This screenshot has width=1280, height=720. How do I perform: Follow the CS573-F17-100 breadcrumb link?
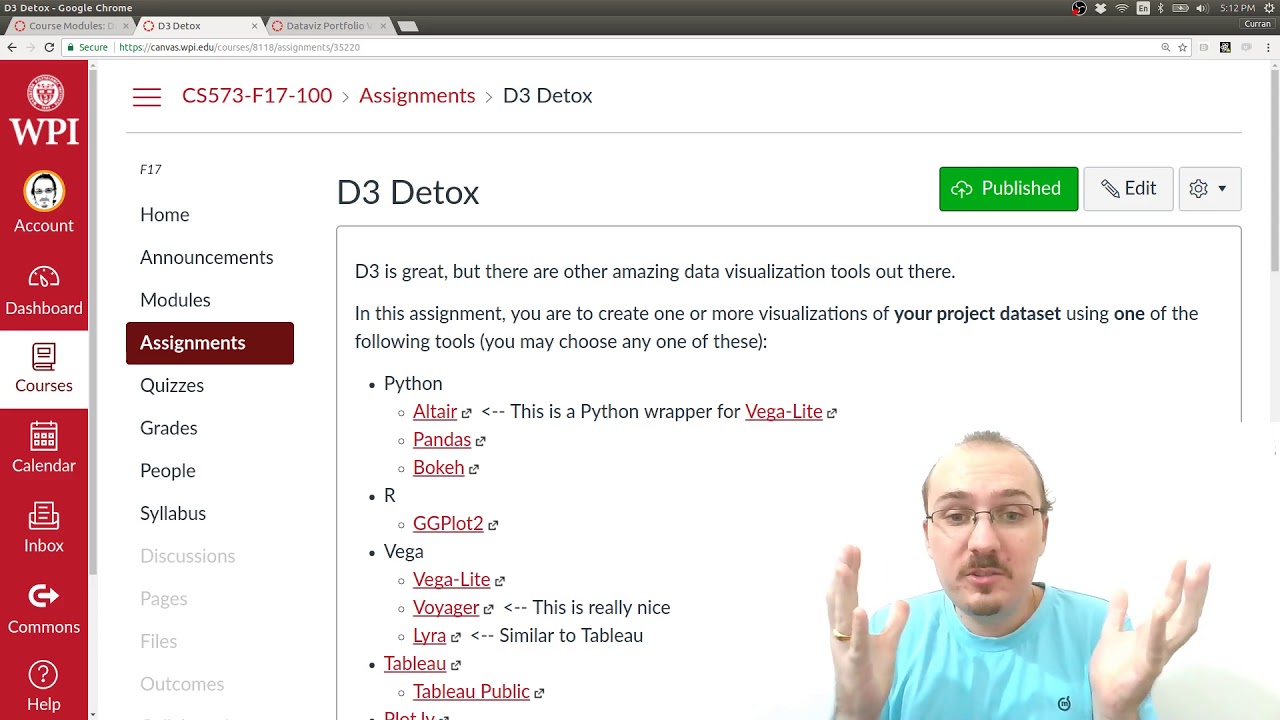pyautogui.click(x=257, y=96)
